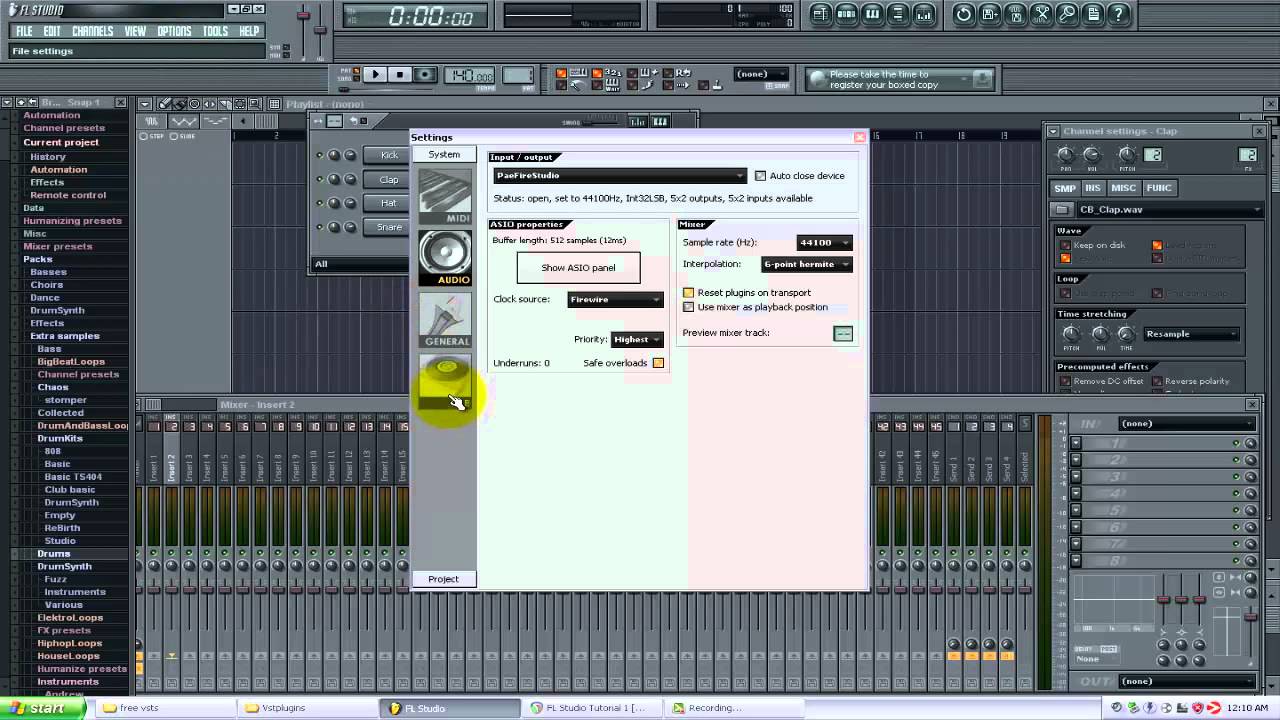Open the project info toolbar icon
The height and width of the screenshot is (720, 1280).
pyautogui.click(x=1093, y=14)
